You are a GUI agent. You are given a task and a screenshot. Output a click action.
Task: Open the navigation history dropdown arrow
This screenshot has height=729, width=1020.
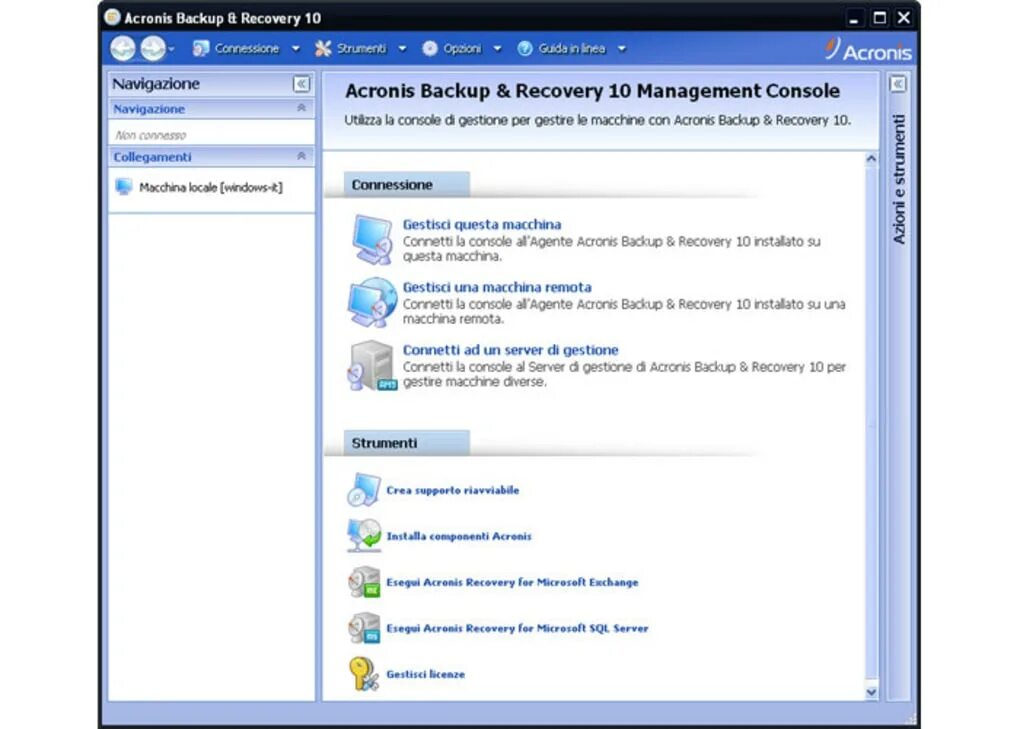[172, 49]
